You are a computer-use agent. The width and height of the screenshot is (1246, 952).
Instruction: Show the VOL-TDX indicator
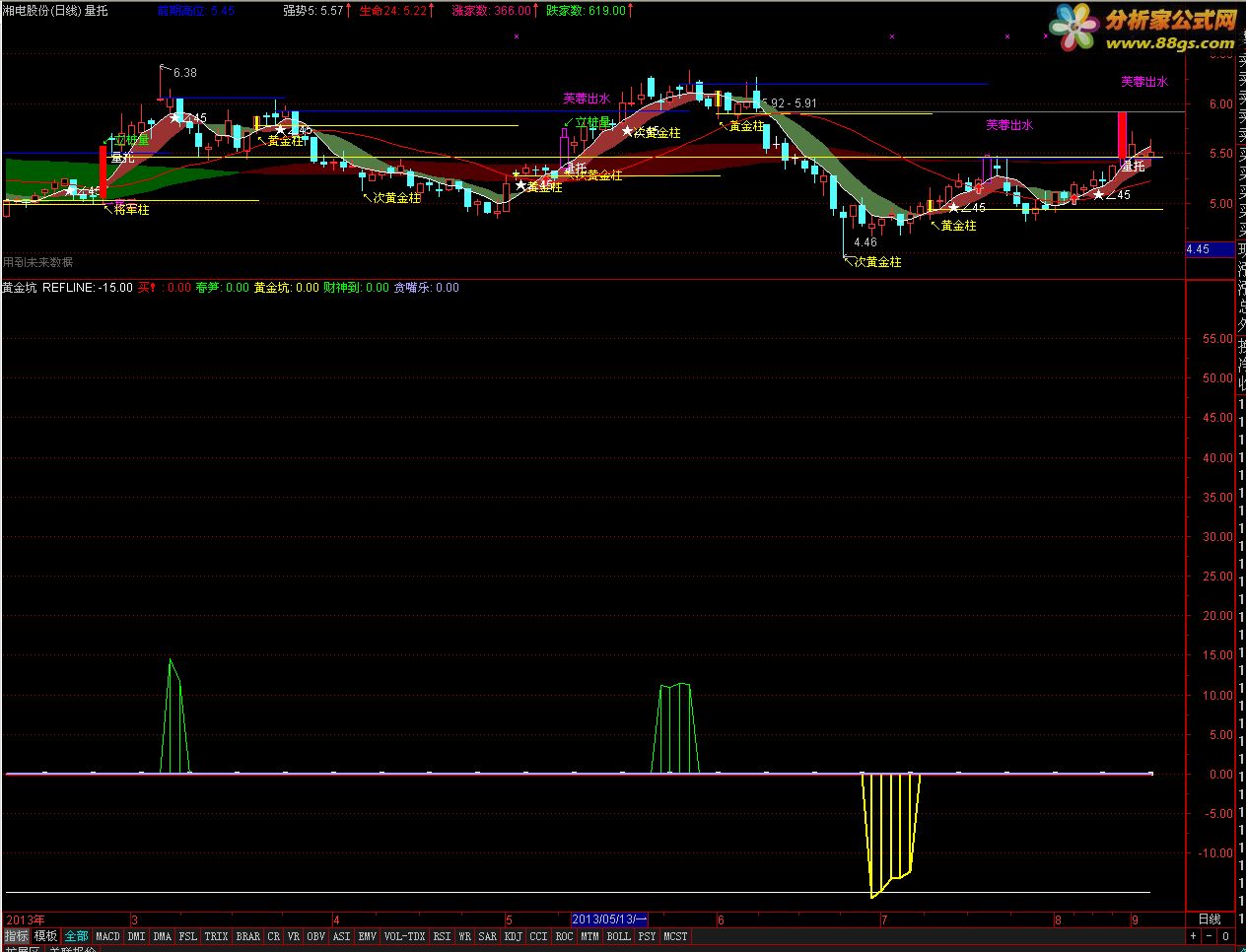(405, 936)
